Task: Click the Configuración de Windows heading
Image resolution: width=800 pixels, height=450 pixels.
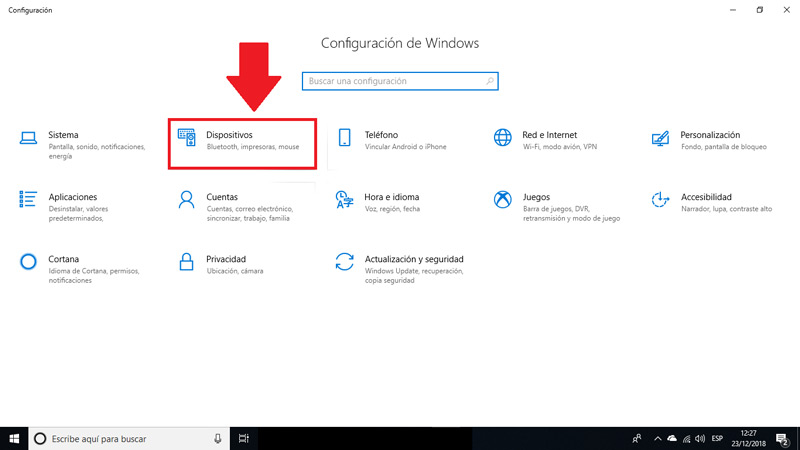Action: (x=400, y=43)
